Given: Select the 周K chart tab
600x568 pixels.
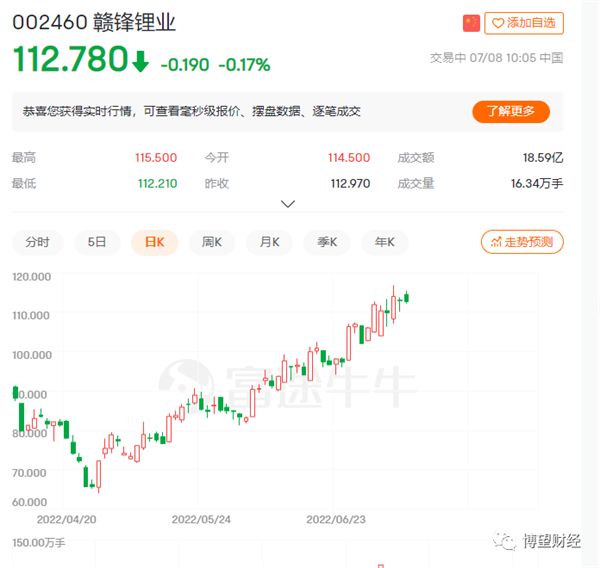Looking at the screenshot, I should pos(212,242).
